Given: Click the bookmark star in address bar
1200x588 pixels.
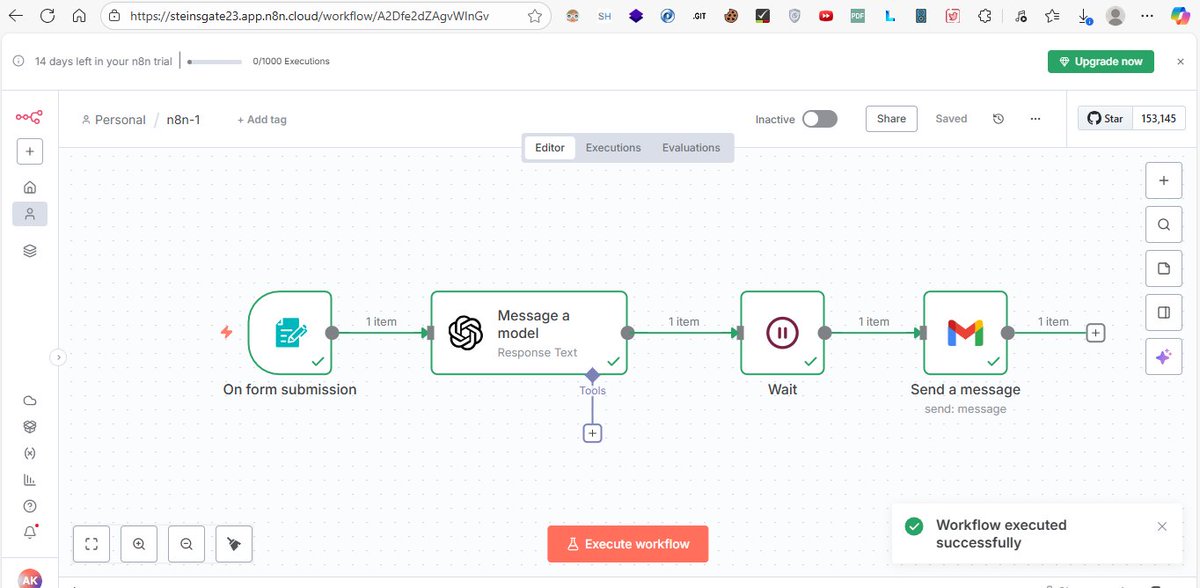Looking at the screenshot, I should tap(535, 16).
